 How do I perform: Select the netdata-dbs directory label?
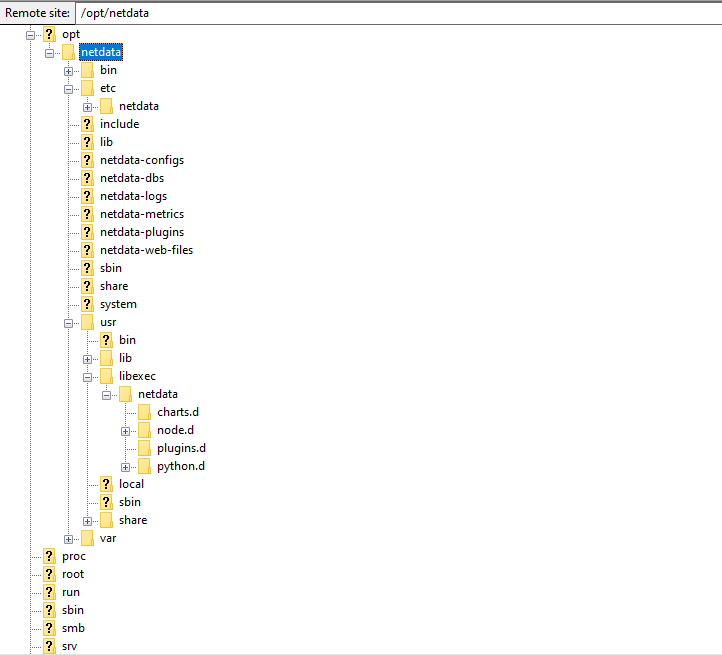[132, 178]
